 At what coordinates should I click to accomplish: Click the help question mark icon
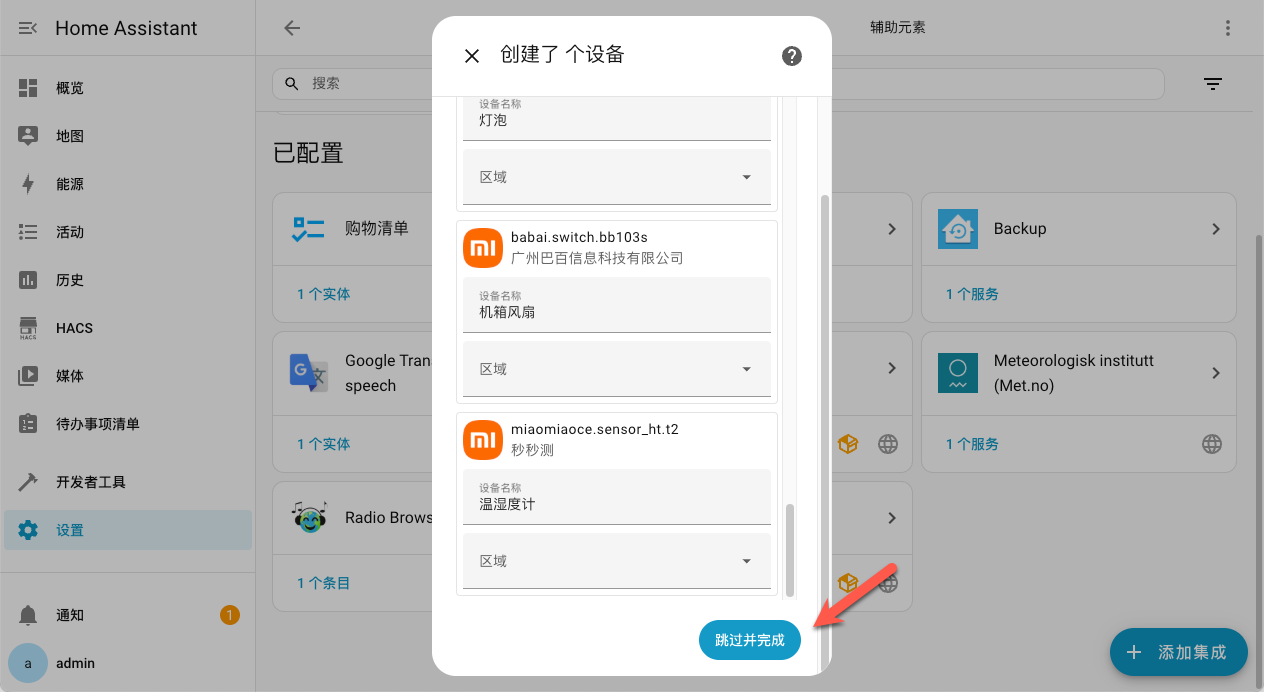(791, 56)
